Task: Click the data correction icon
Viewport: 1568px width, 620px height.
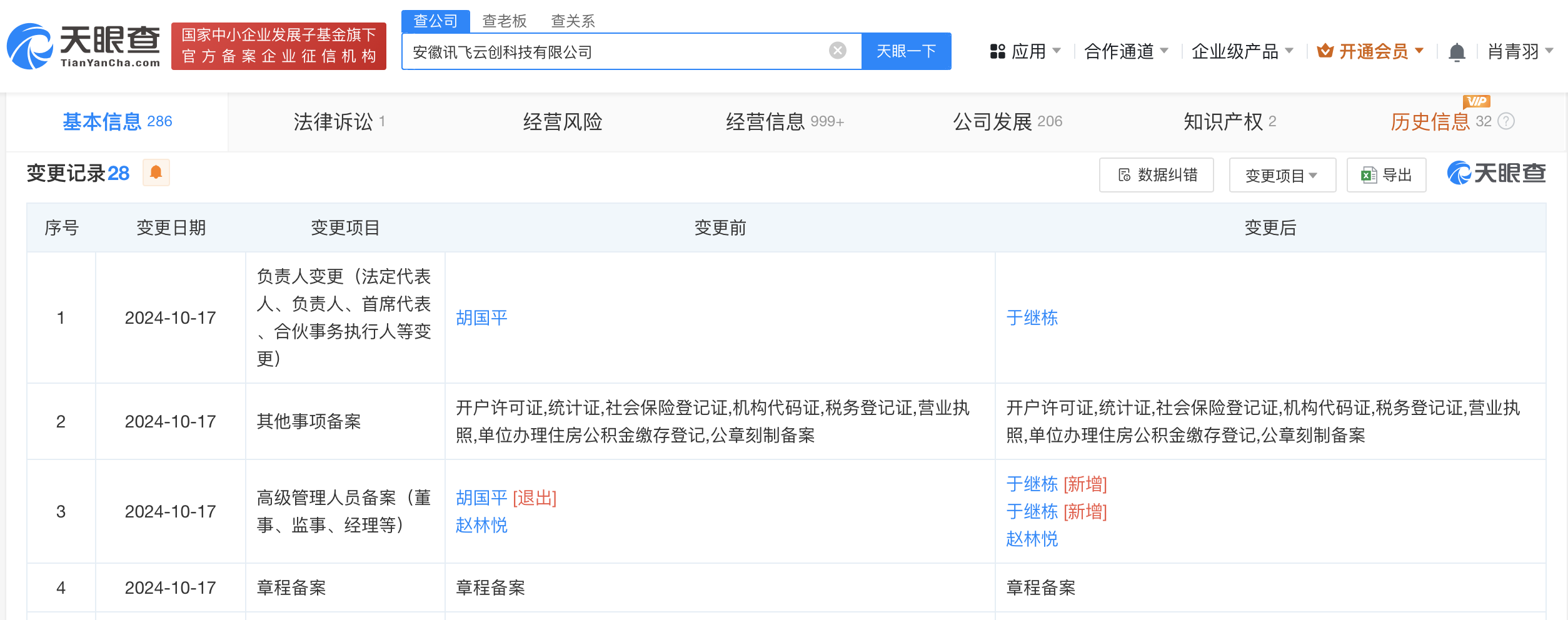Action: point(1124,175)
